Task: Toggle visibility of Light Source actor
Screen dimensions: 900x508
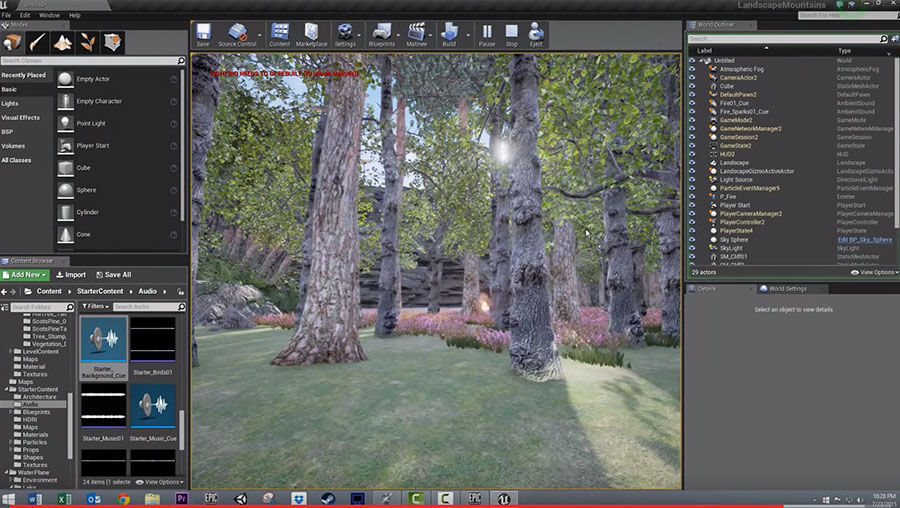Action: point(691,179)
